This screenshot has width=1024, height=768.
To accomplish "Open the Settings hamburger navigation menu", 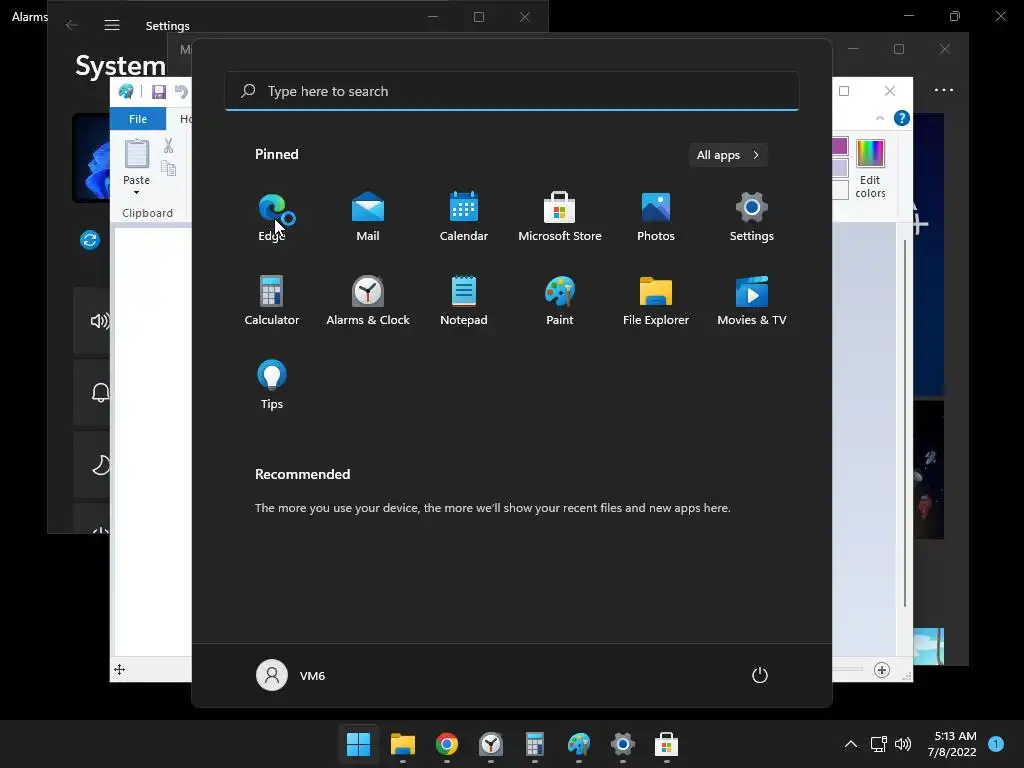I will (x=112, y=25).
